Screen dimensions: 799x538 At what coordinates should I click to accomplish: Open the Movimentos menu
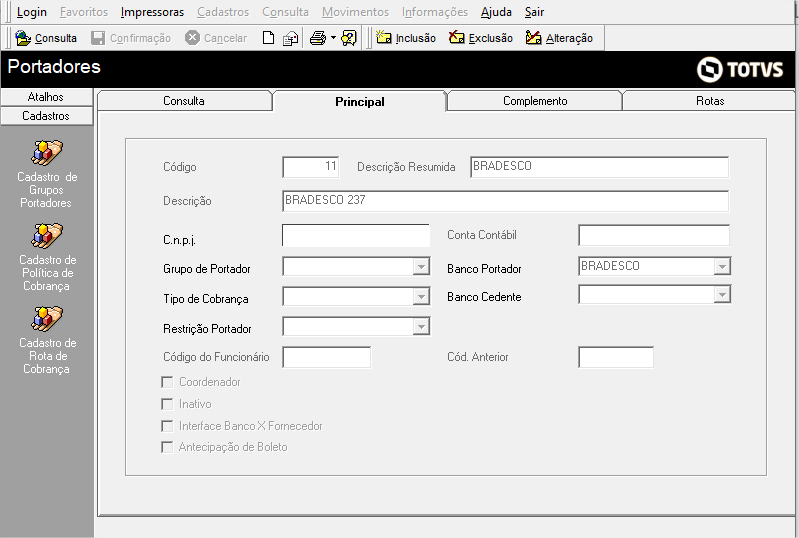pyautogui.click(x=355, y=12)
